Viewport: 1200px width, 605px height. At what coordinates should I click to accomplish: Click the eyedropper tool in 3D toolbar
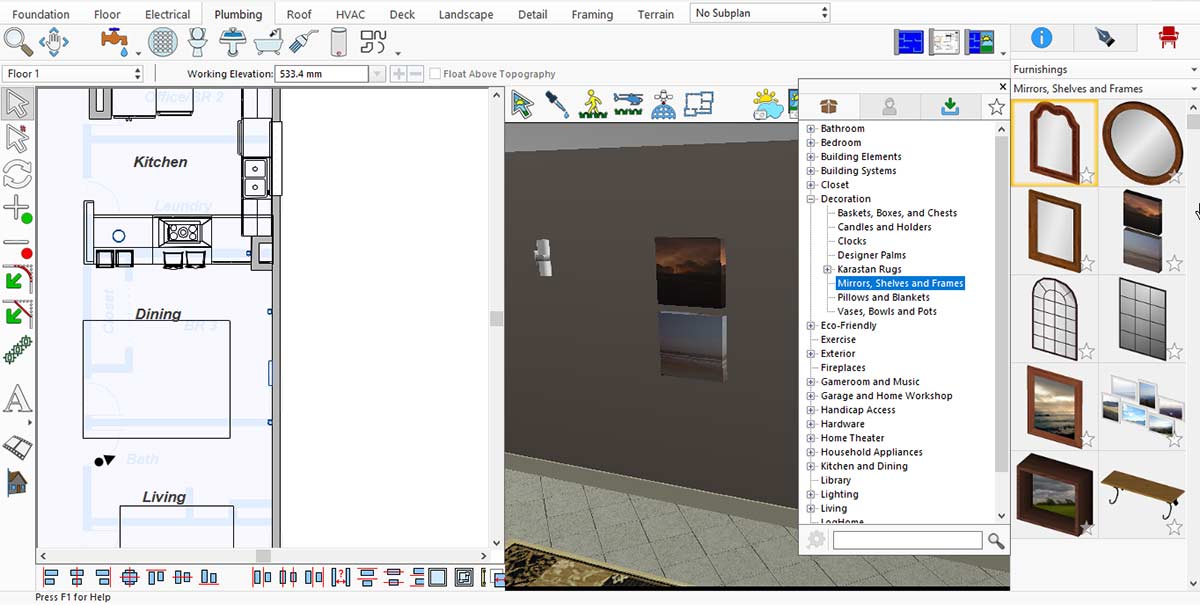(557, 104)
